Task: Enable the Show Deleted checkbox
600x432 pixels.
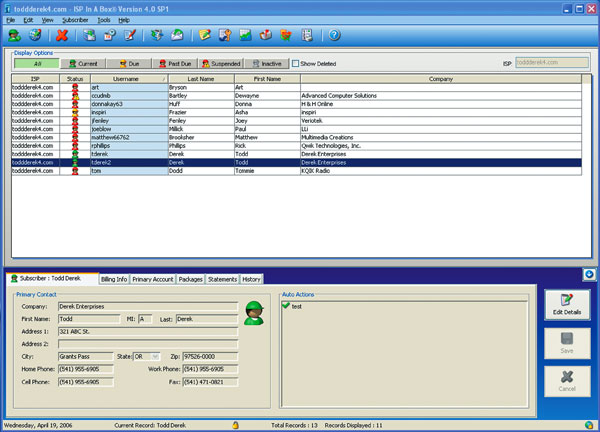Action: (296, 63)
